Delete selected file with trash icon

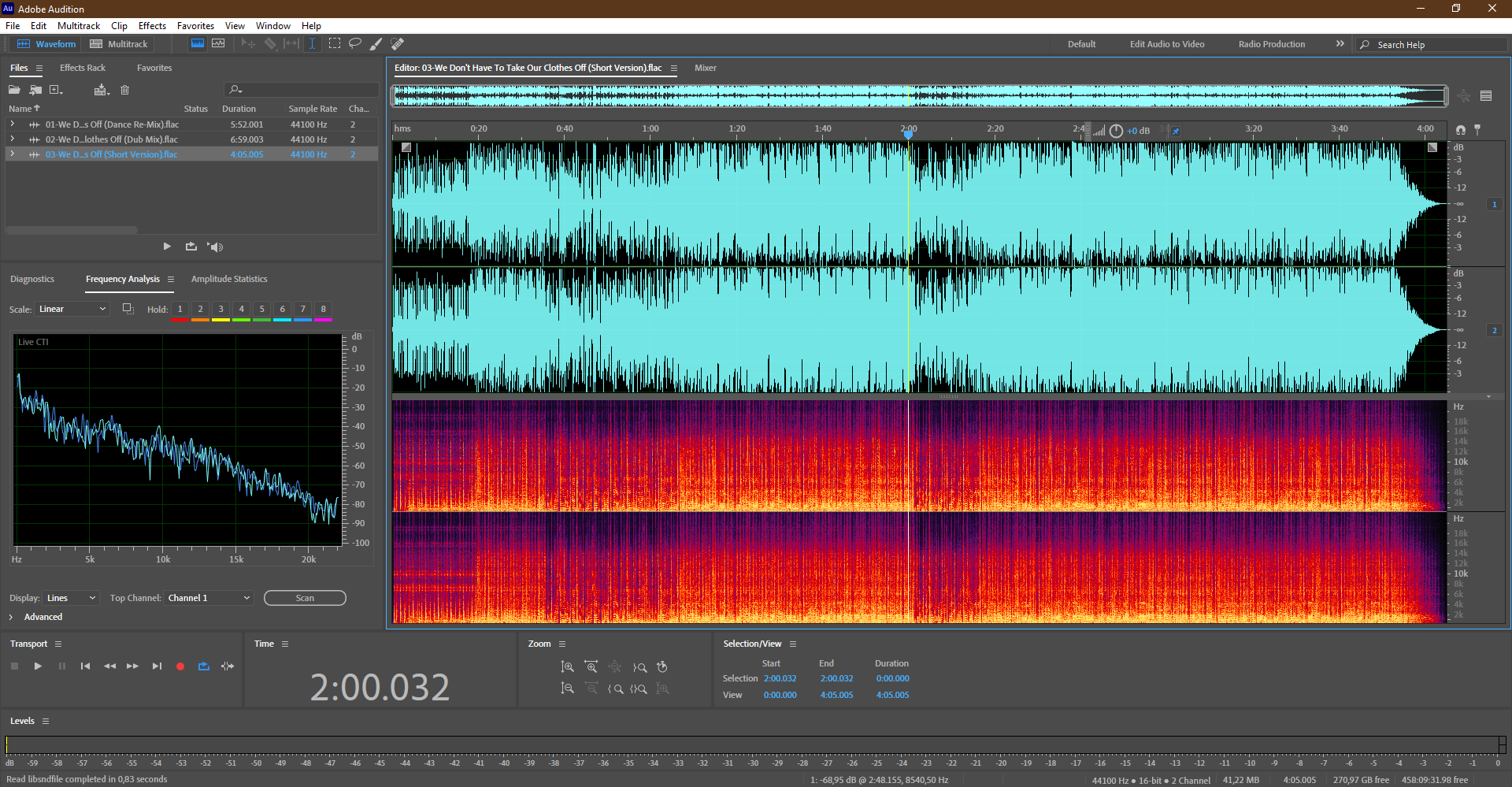point(124,90)
